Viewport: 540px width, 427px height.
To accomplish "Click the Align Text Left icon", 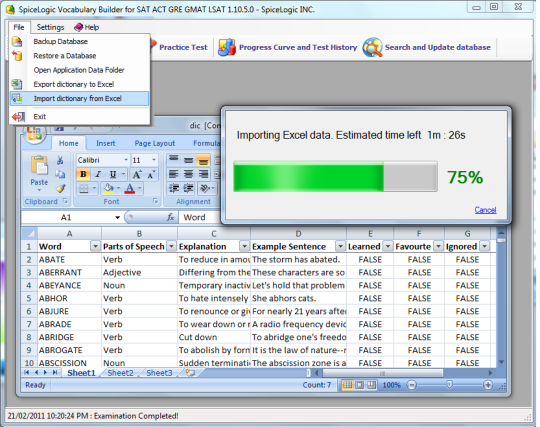I will (174, 174).
